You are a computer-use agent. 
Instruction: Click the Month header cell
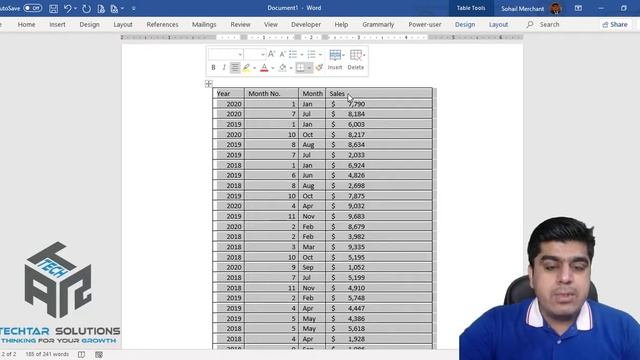click(x=312, y=93)
